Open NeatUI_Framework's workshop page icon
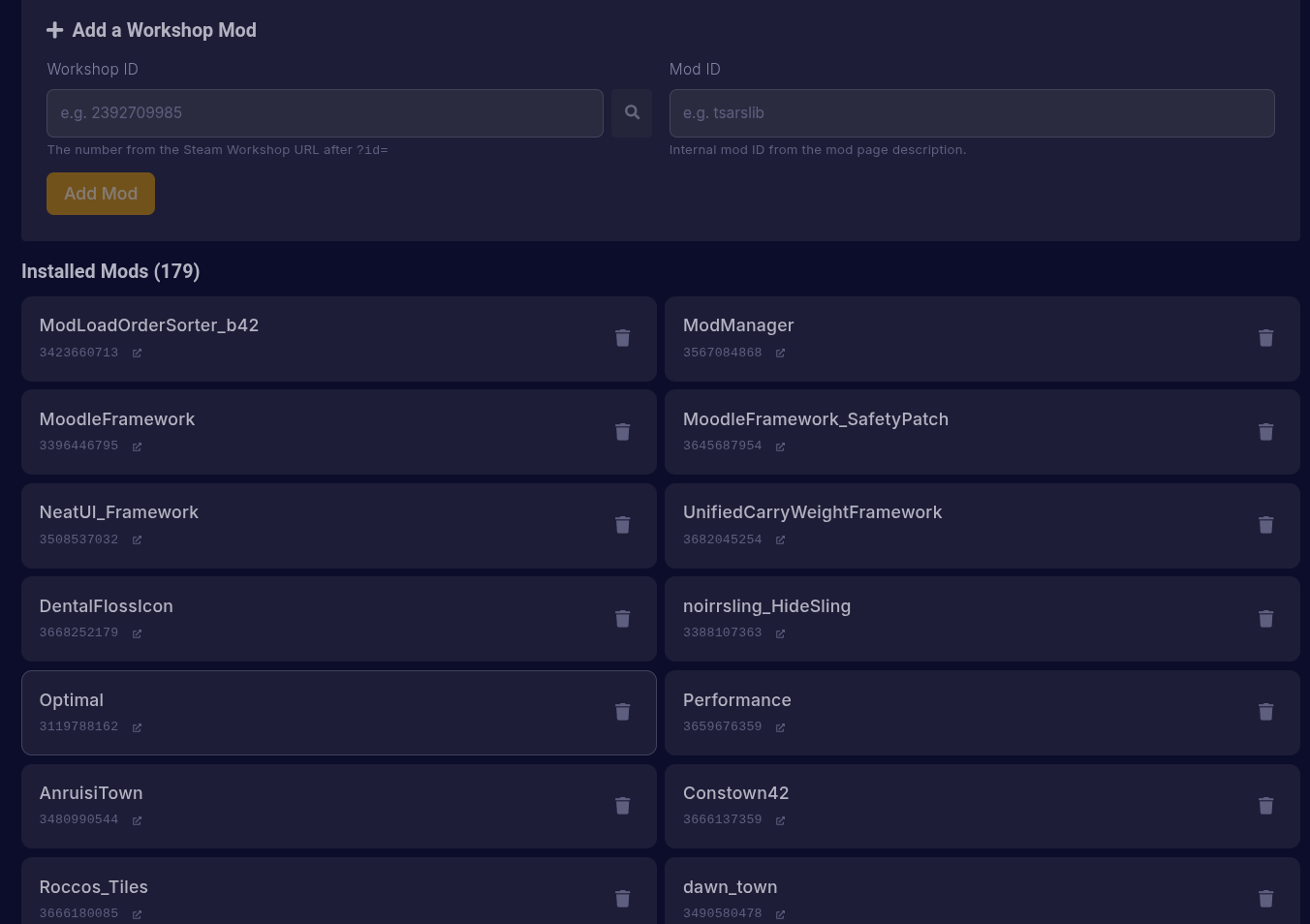Viewport: 1310px width, 924px height. 137,539
